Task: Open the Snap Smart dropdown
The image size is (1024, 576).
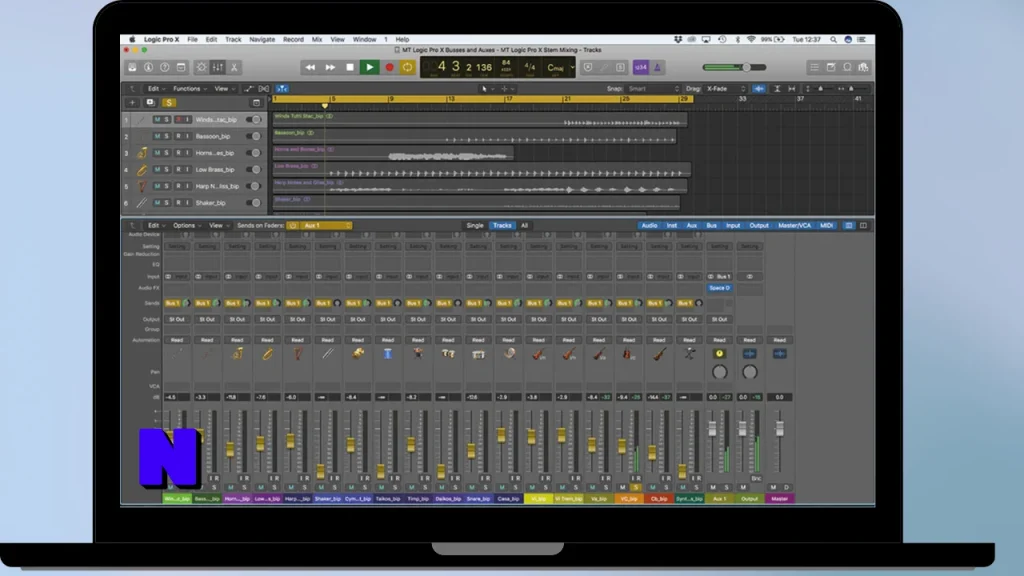Action: click(x=653, y=89)
